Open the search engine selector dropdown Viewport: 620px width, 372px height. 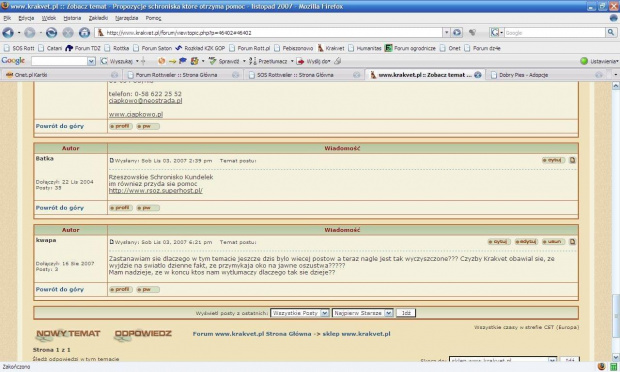pos(497,32)
